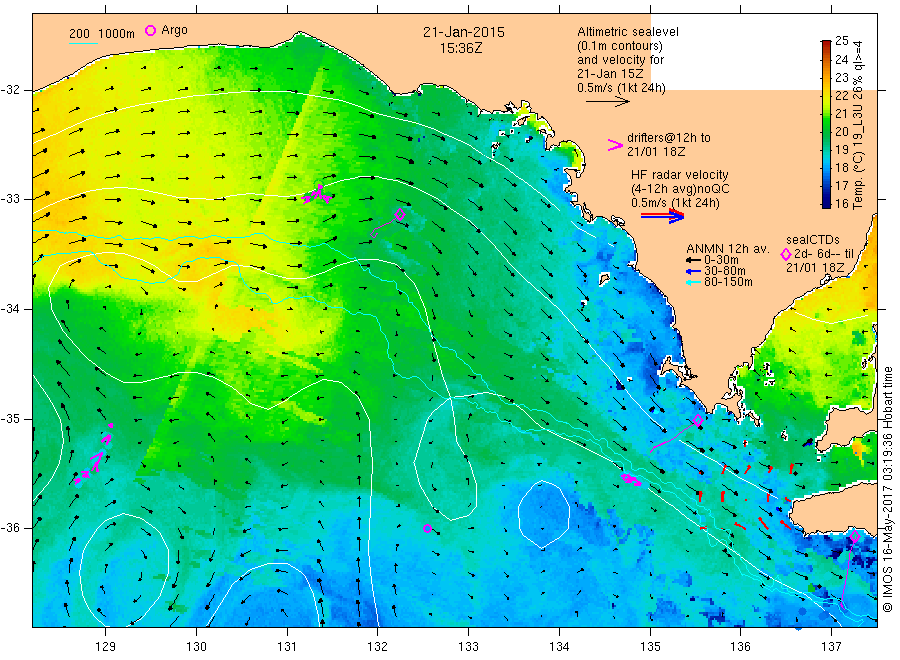Click the color bar value '19'

841,150
